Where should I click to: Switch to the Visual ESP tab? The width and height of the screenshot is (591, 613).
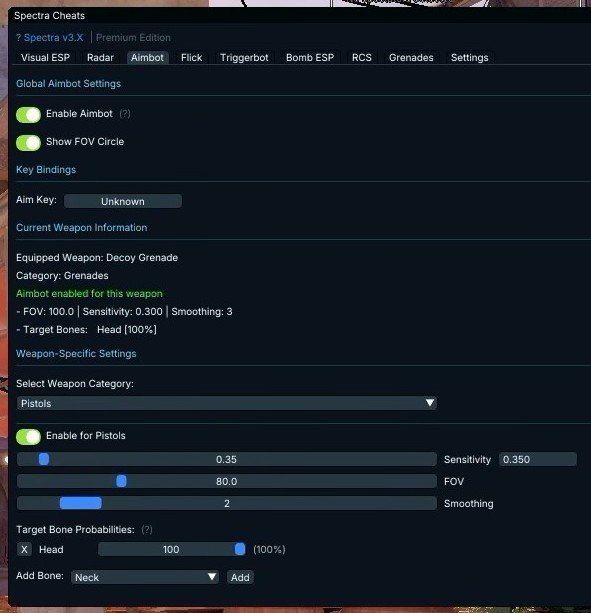pyautogui.click(x=45, y=57)
